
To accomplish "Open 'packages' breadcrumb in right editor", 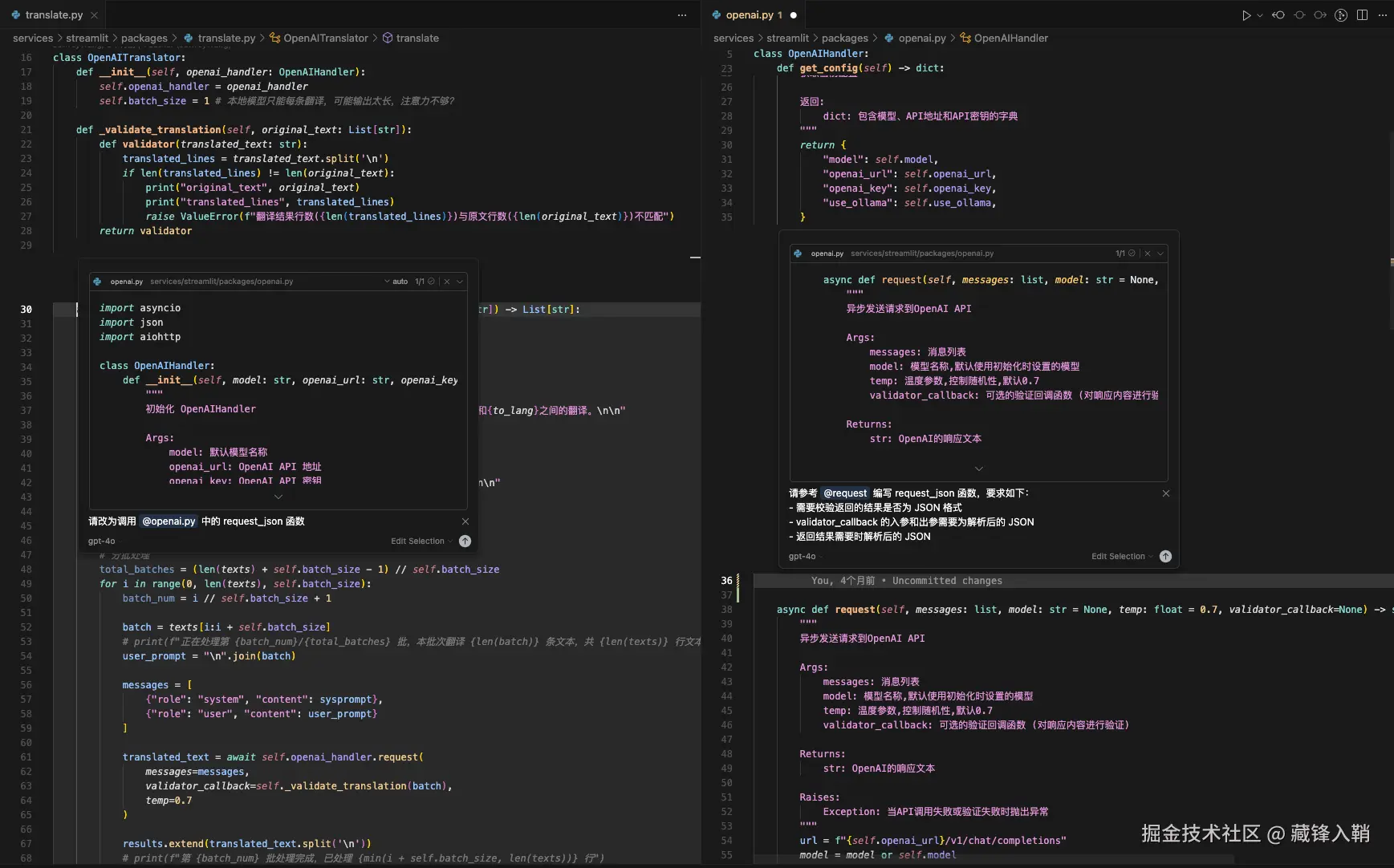I will point(845,39).
